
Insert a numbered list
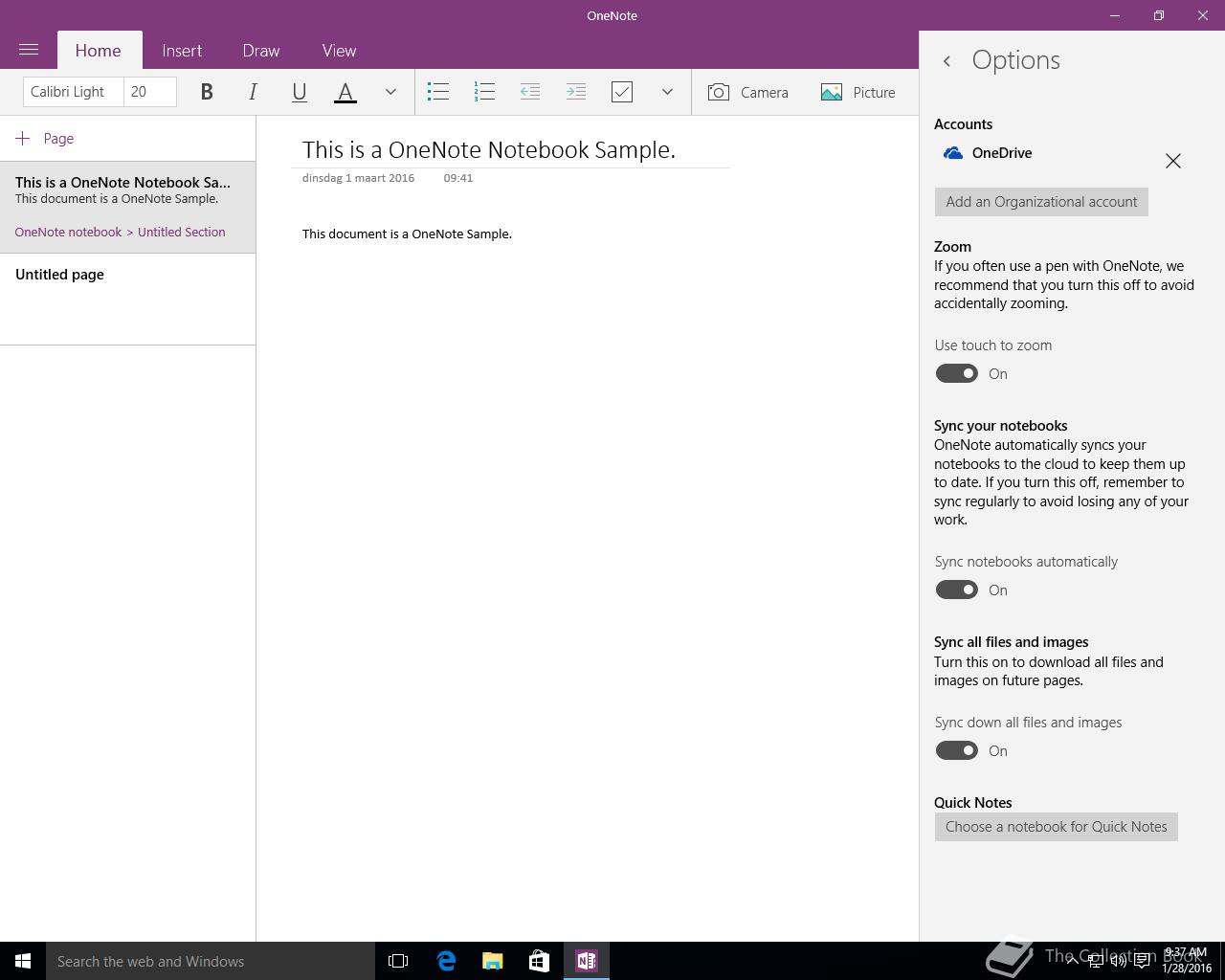pyautogui.click(x=484, y=92)
